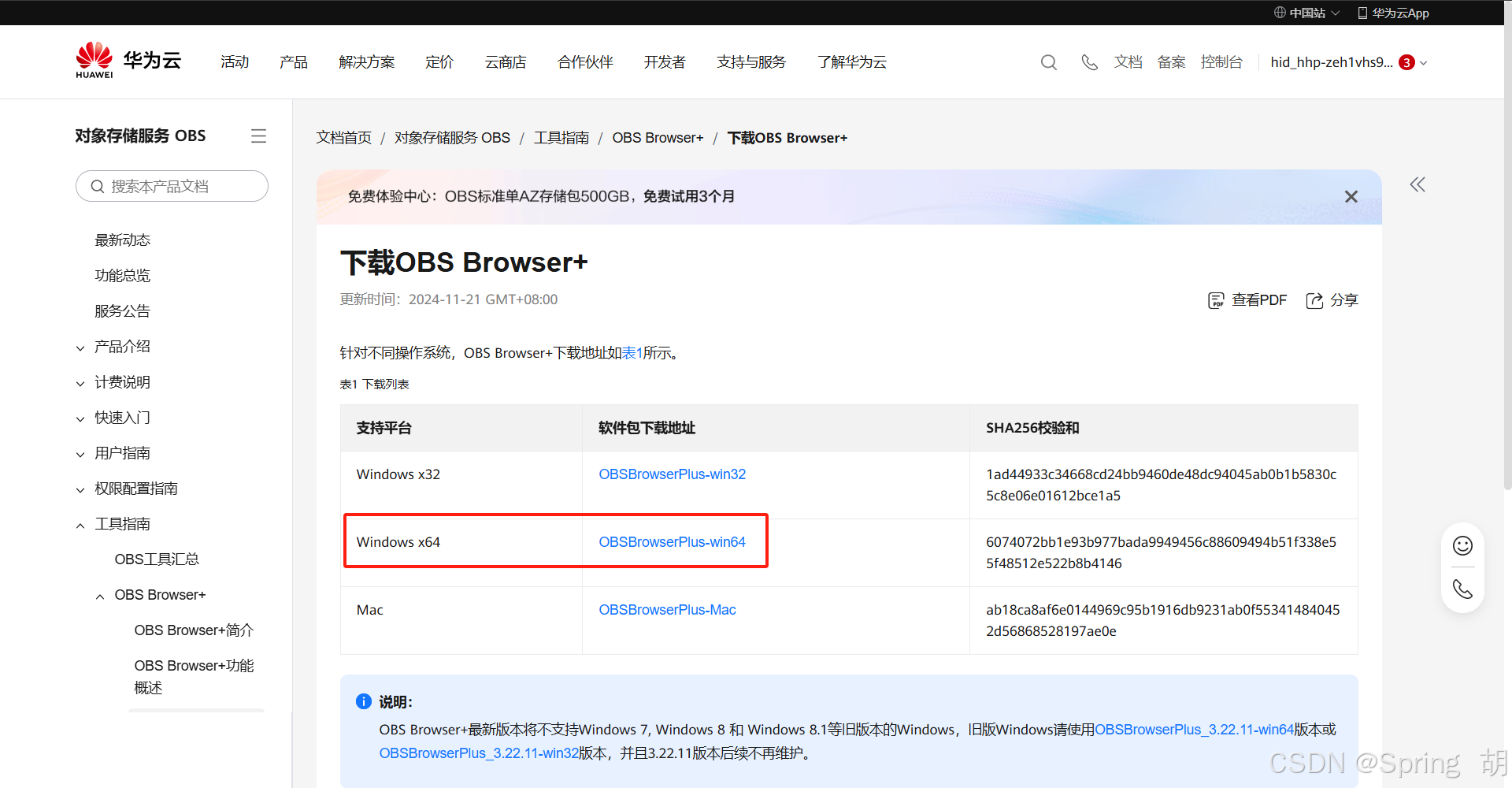Open the search magnifier icon in header
Image resolution: width=1512 pixels, height=788 pixels.
1049,62
